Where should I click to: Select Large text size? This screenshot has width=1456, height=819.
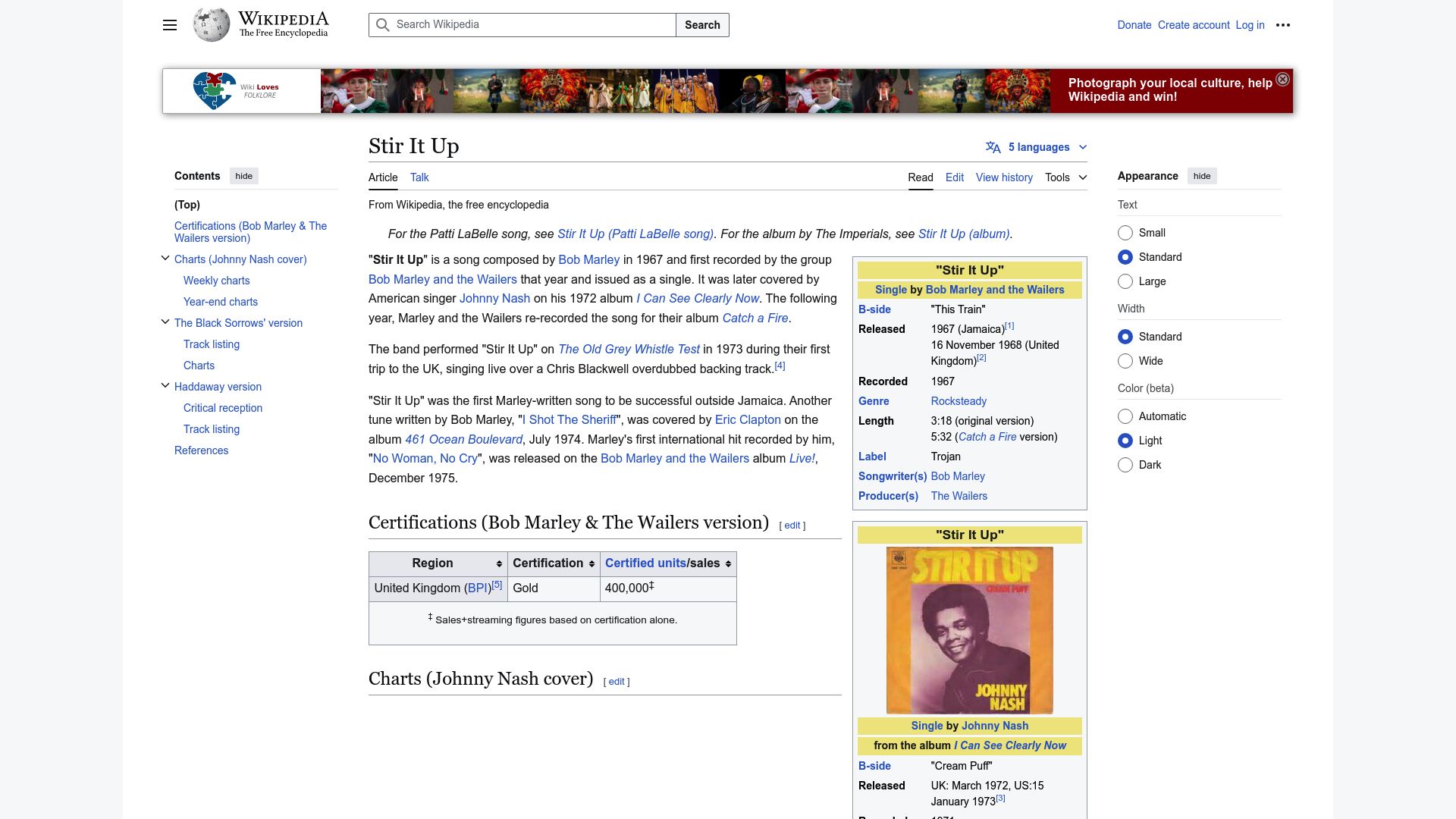tap(1125, 281)
